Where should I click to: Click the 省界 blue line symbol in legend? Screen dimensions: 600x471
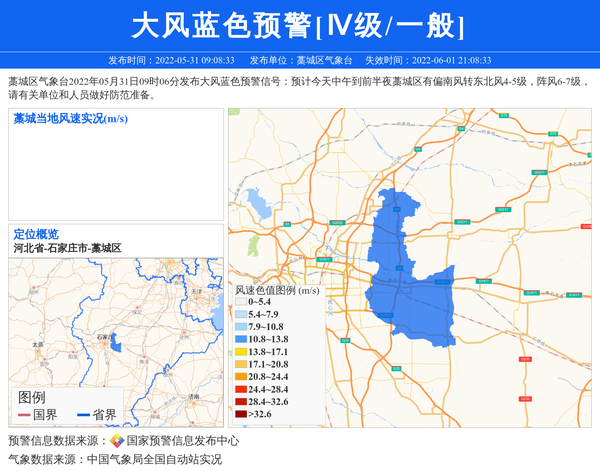[81, 415]
